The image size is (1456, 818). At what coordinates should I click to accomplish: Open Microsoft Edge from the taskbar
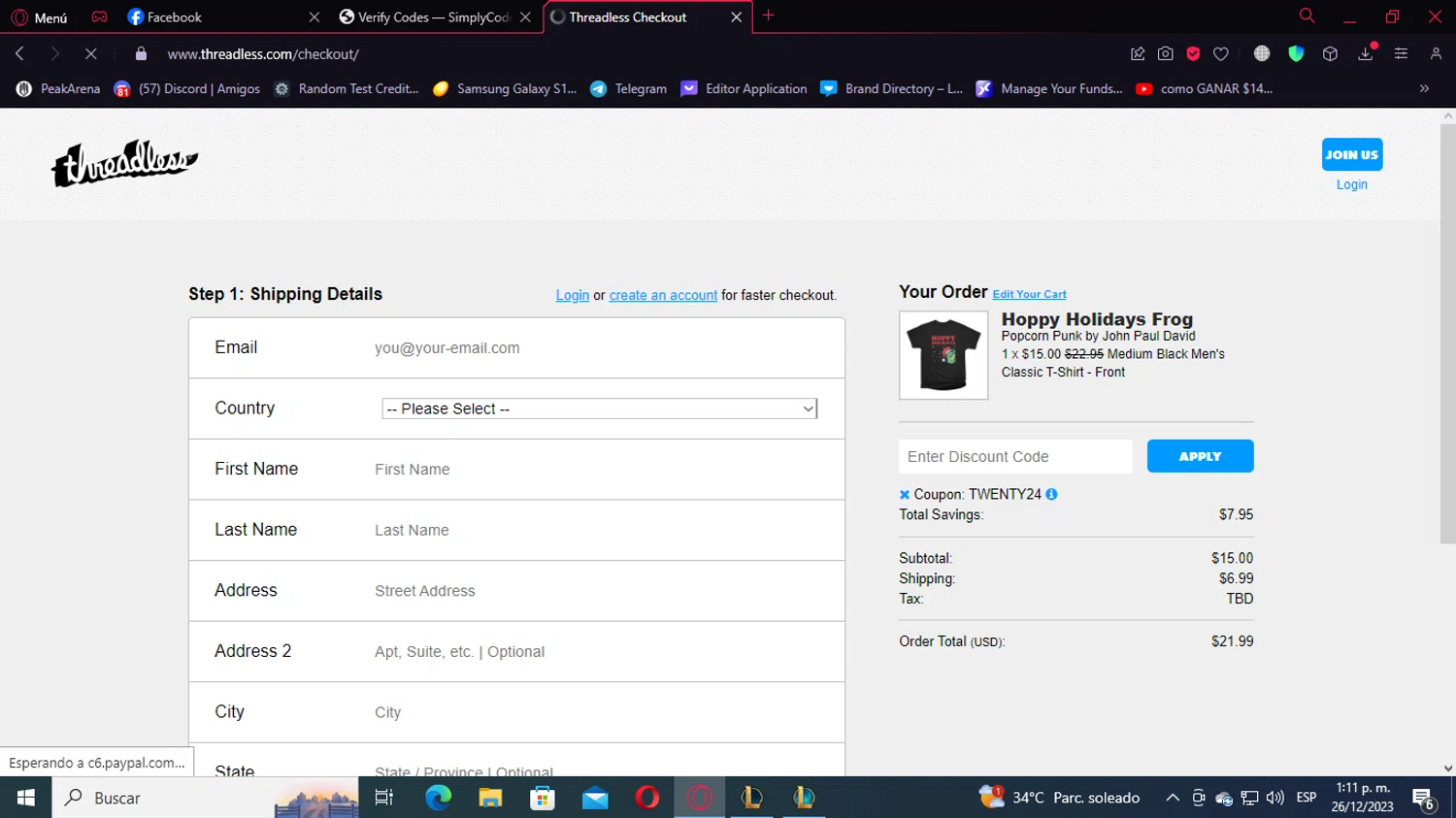pyautogui.click(x=438, y=798)
